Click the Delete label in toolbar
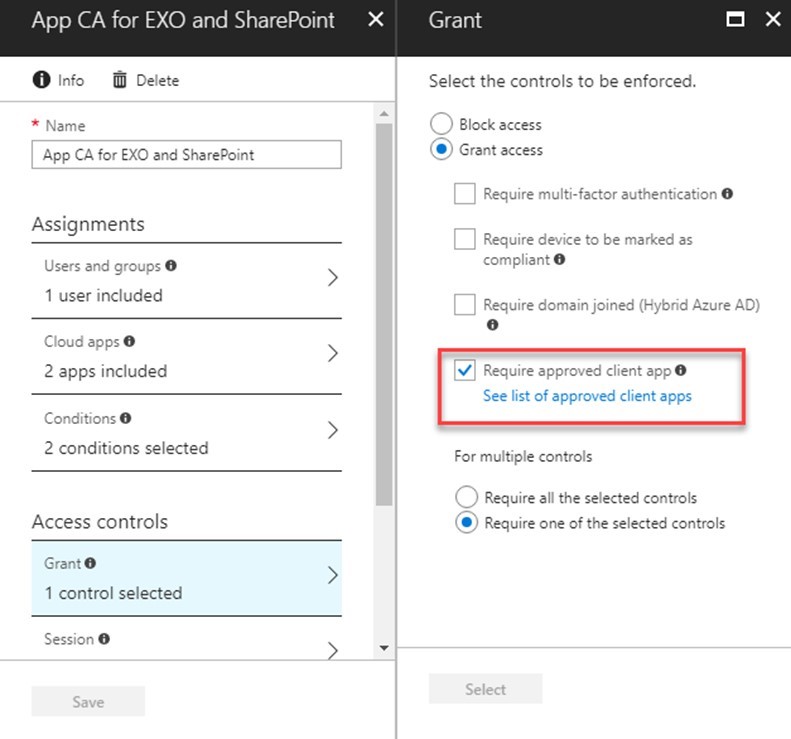The width and height of the screenshot is (791, 739). click(157, 80)
